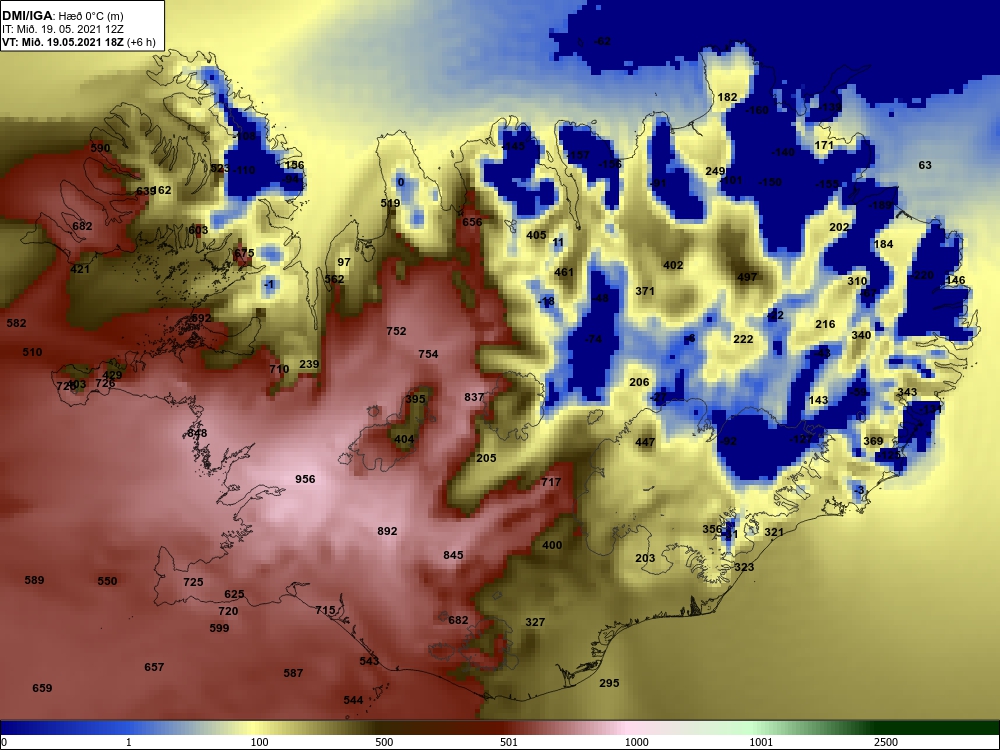
Task: Click the 837 value label
Action: 474,397
